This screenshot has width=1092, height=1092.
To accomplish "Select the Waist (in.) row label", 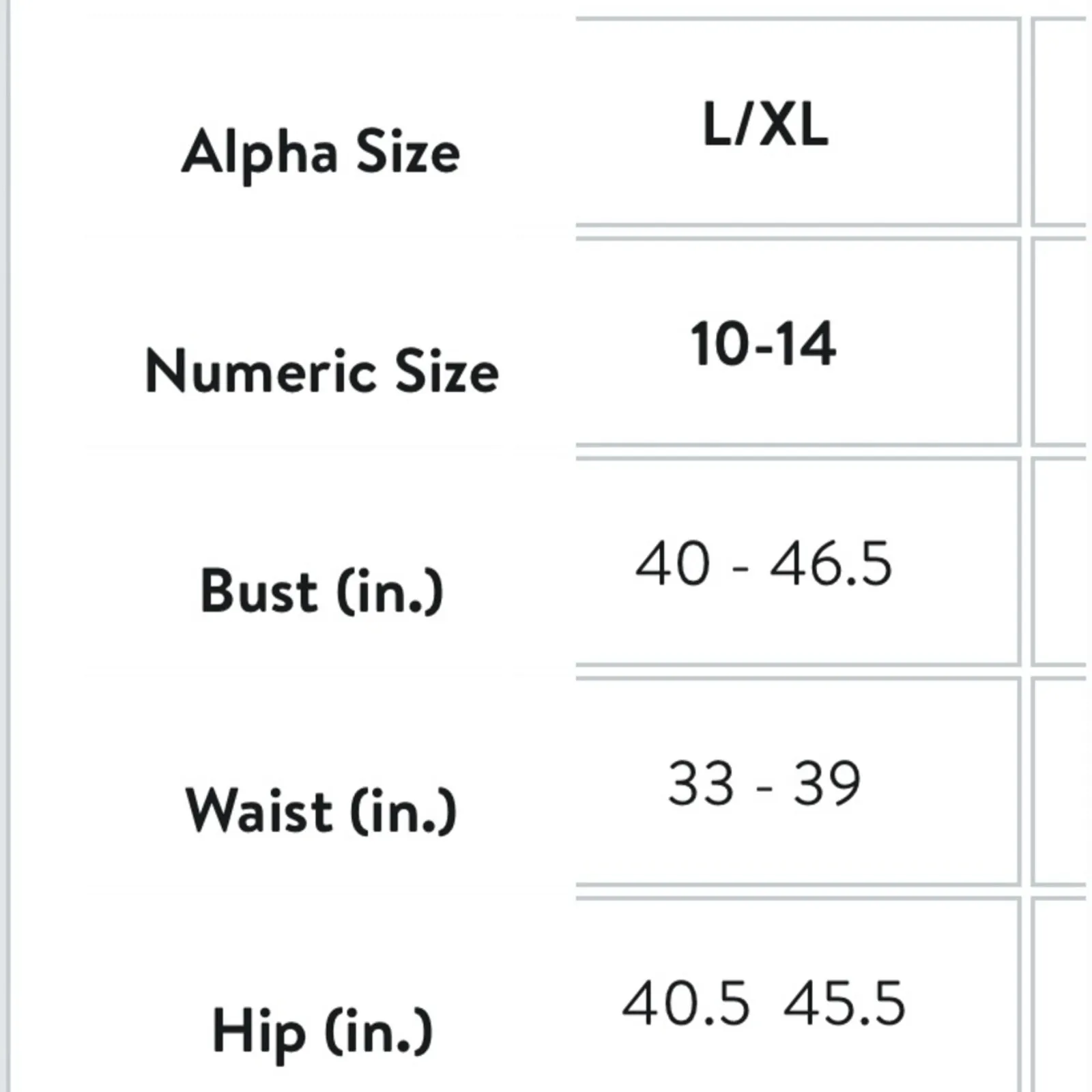I will click(x=321, y=811).
